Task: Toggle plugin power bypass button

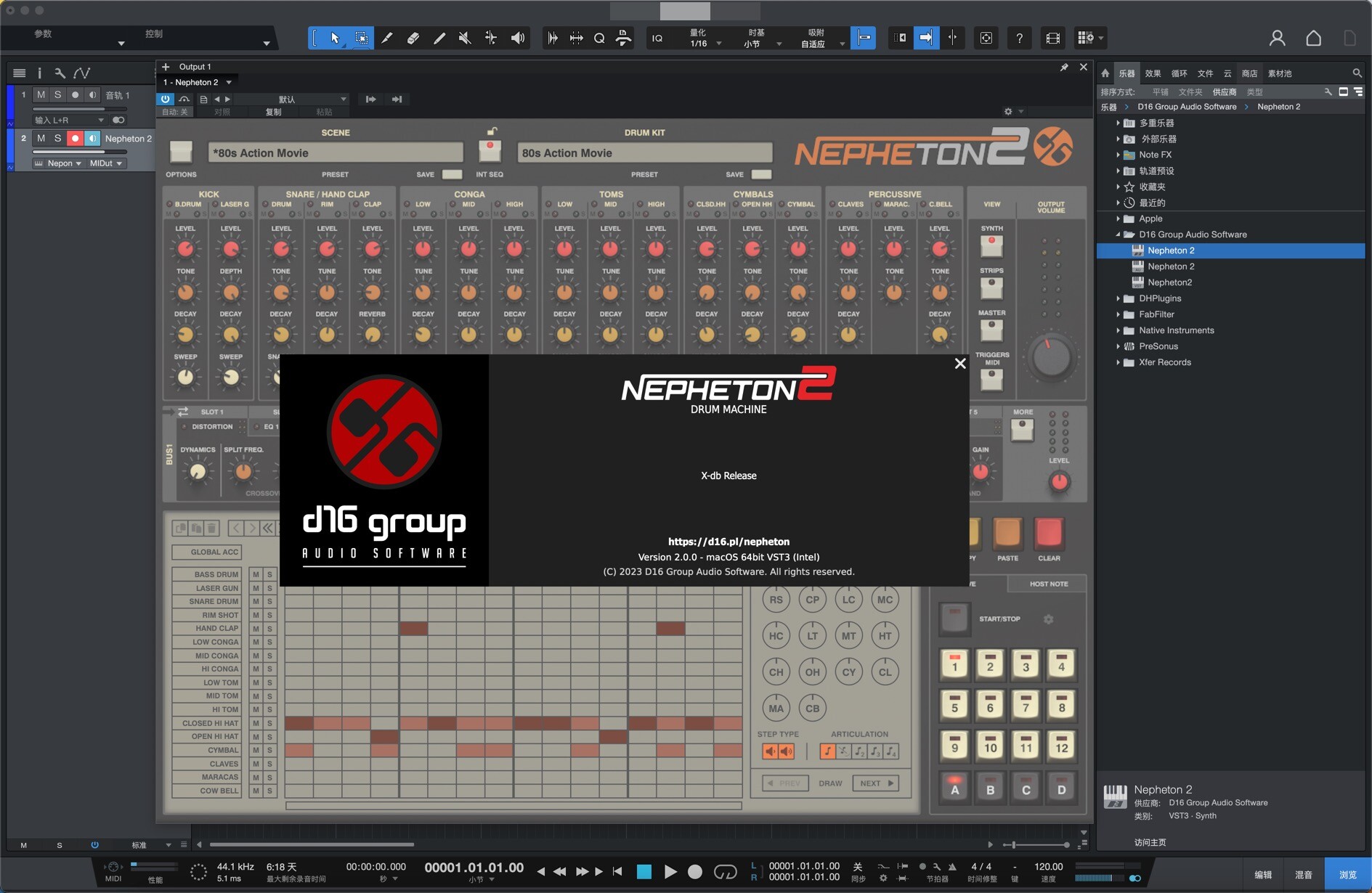Action: click(x=166, y=99)
